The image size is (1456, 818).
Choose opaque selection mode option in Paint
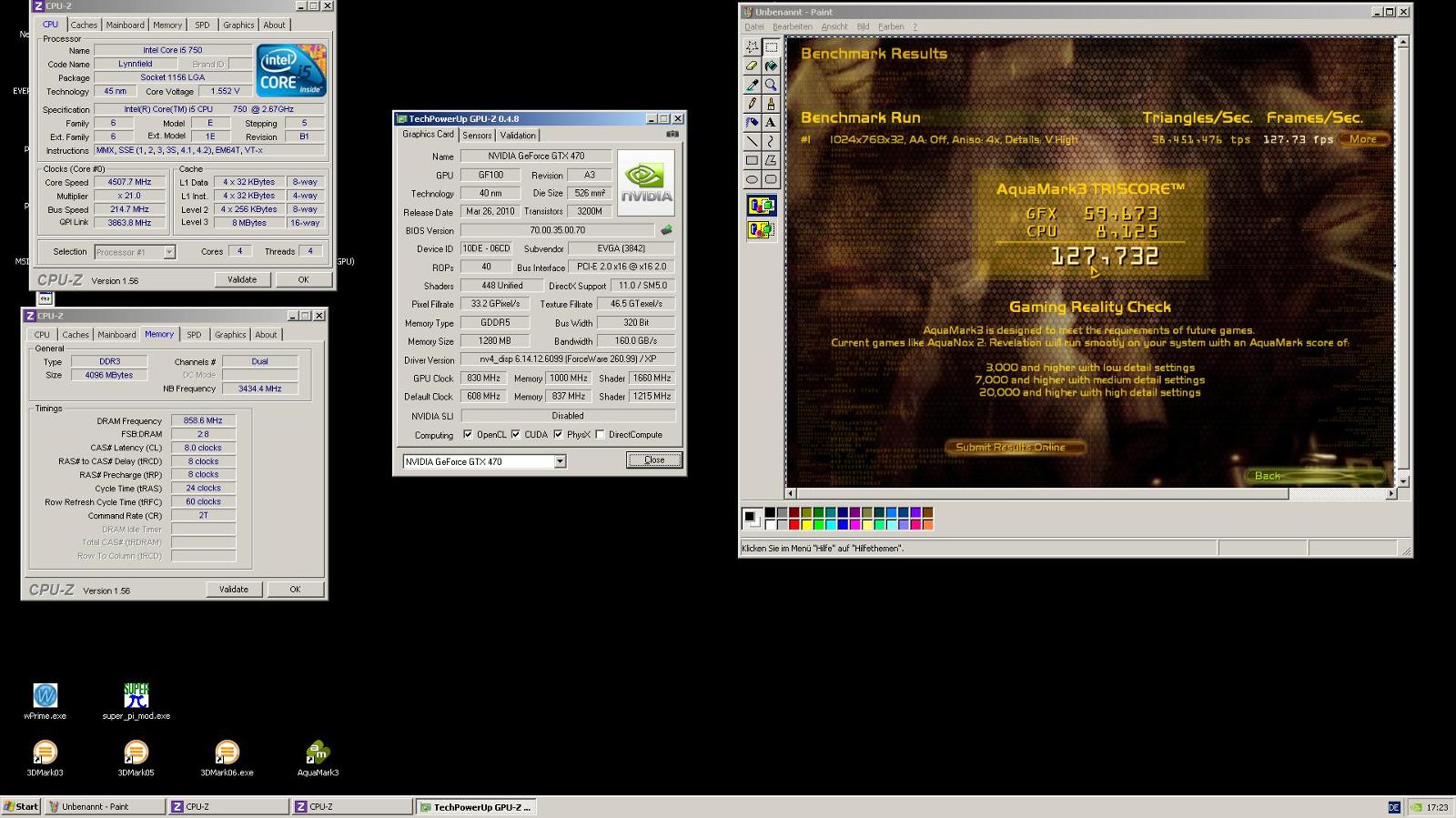tap(761, 206)
